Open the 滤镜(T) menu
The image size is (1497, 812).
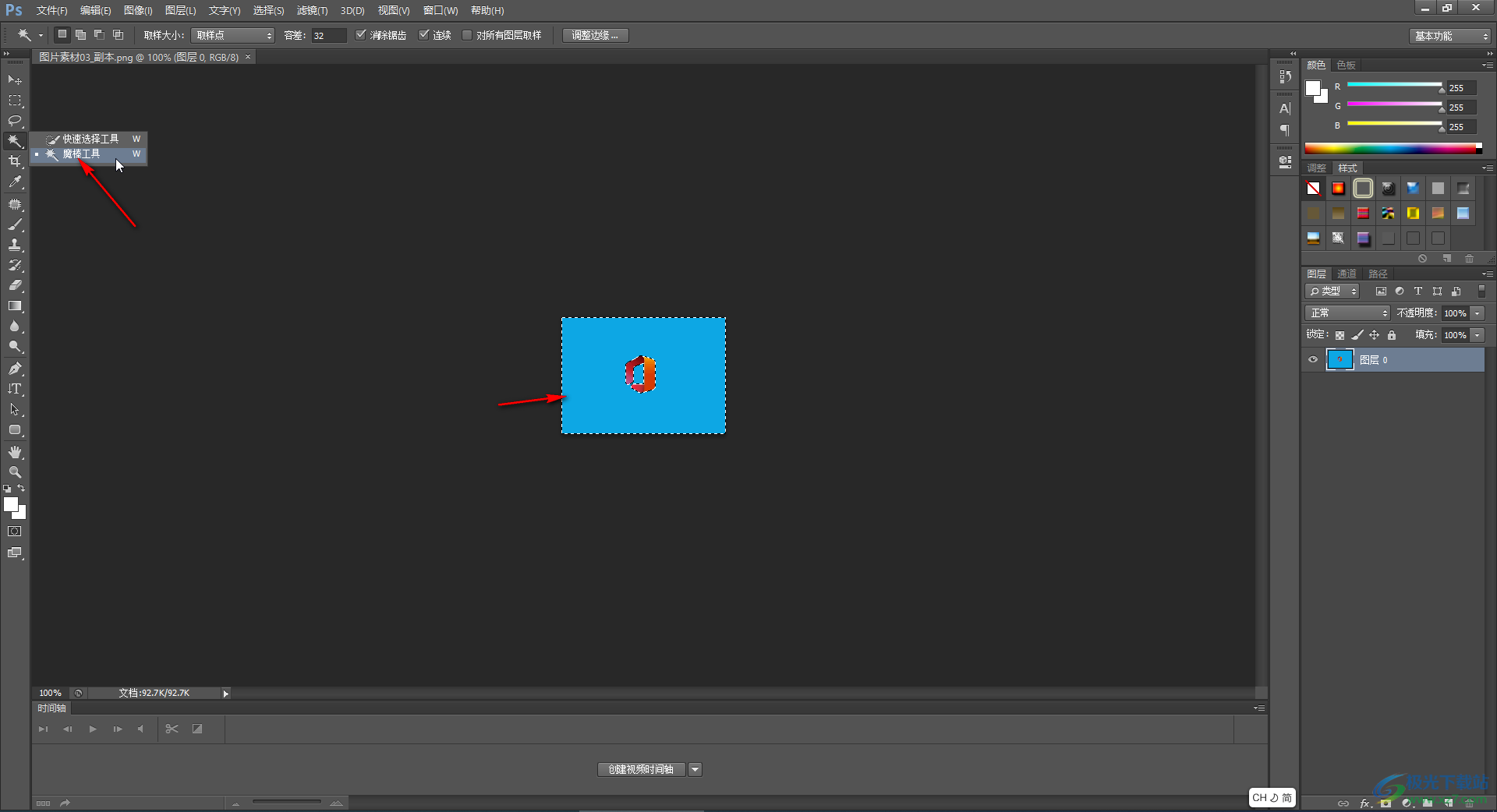(x=312, y=11)
